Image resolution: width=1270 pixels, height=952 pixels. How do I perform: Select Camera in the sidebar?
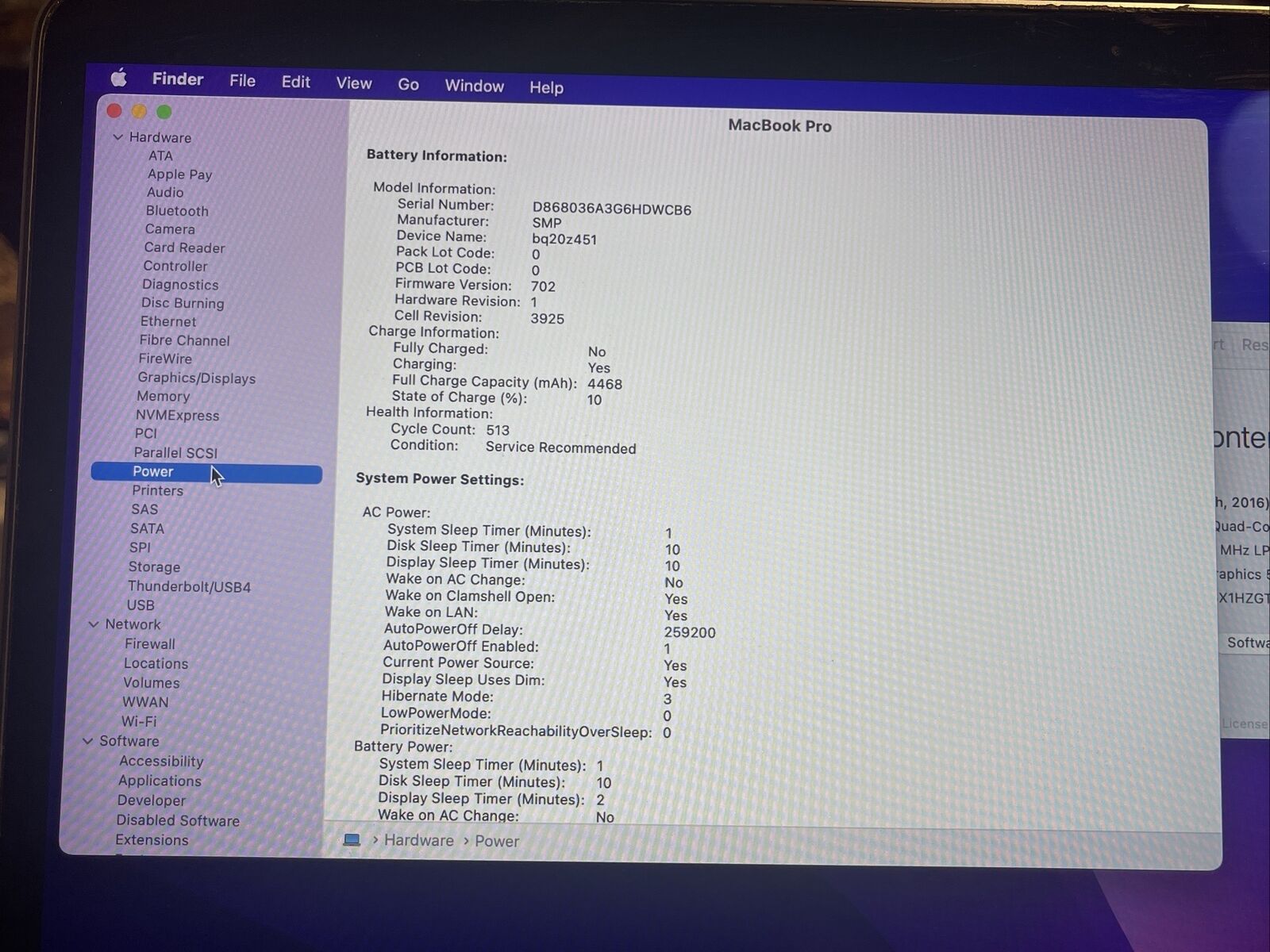(x=170, y=229)
